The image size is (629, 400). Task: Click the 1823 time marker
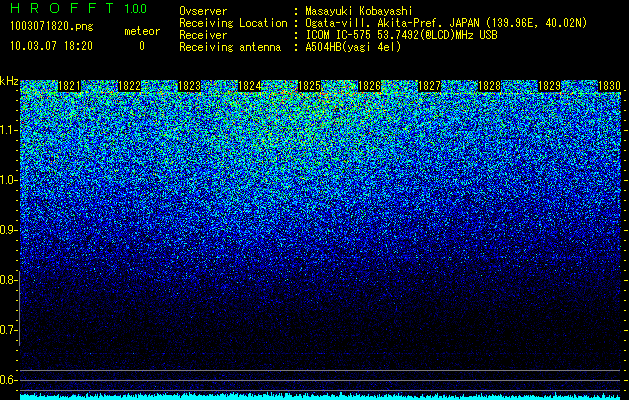coord(189,86)
